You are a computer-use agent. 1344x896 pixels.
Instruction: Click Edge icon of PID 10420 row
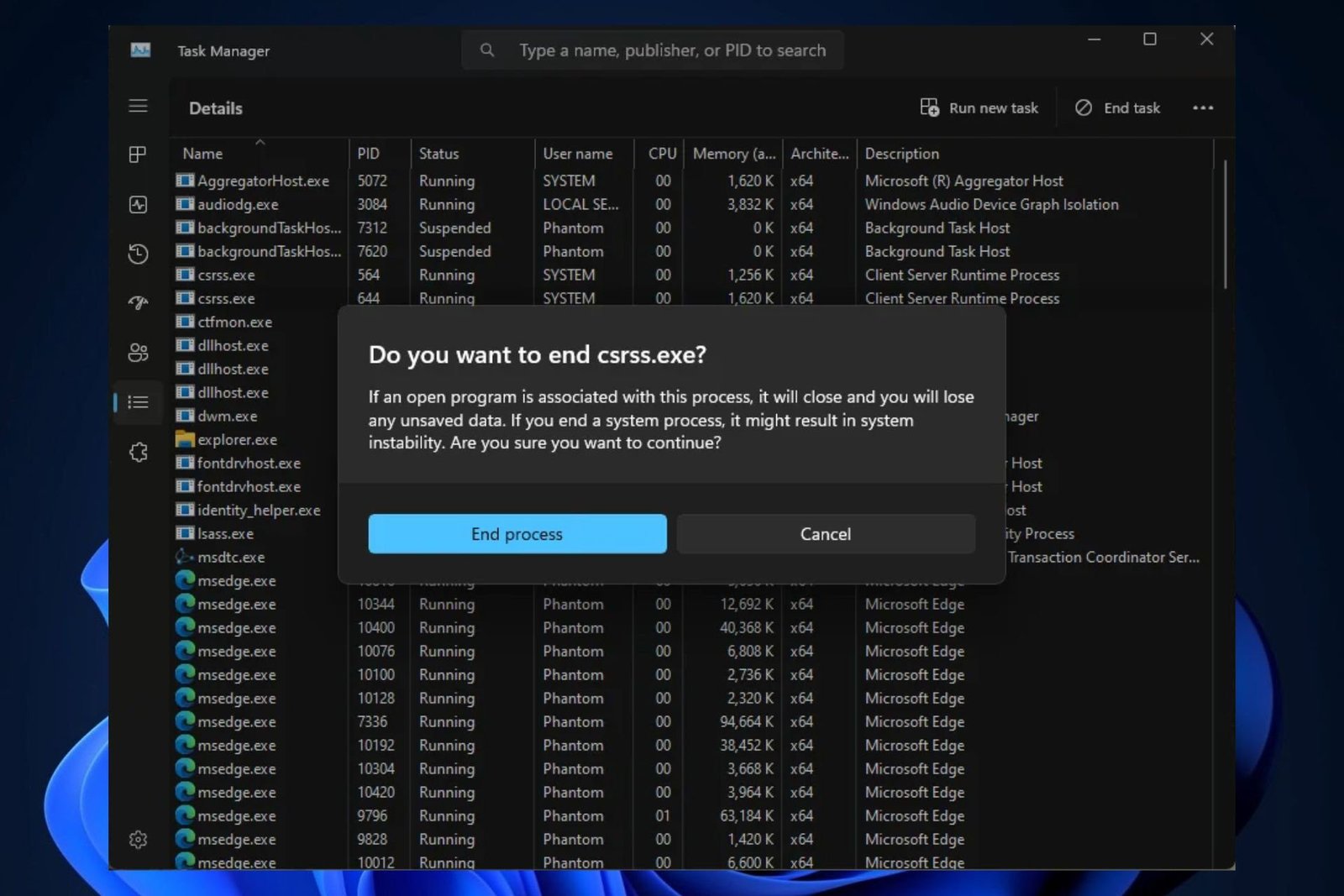click(185, 791)
